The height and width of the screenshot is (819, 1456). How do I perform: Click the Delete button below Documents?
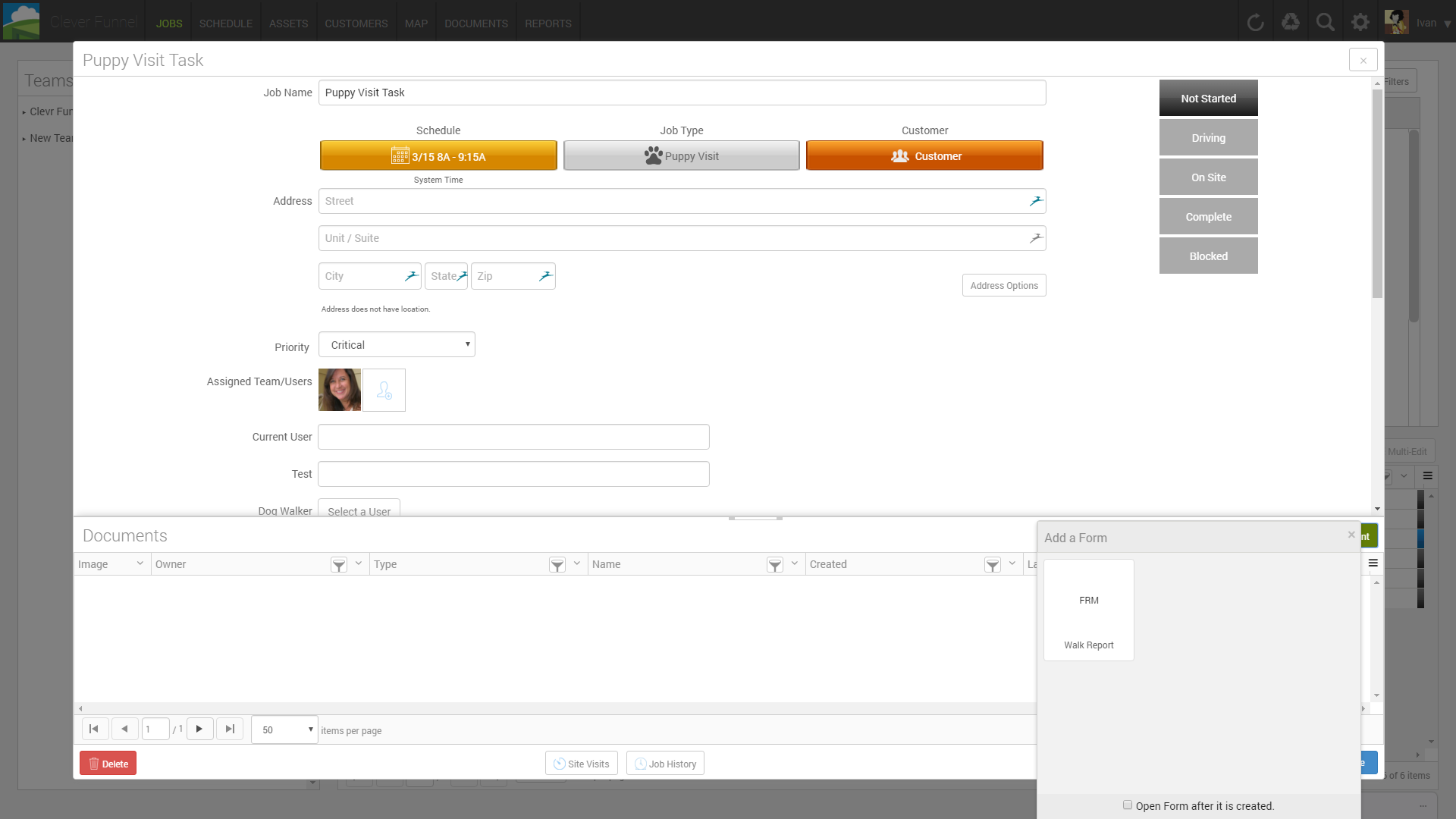[x=107, y=763]
